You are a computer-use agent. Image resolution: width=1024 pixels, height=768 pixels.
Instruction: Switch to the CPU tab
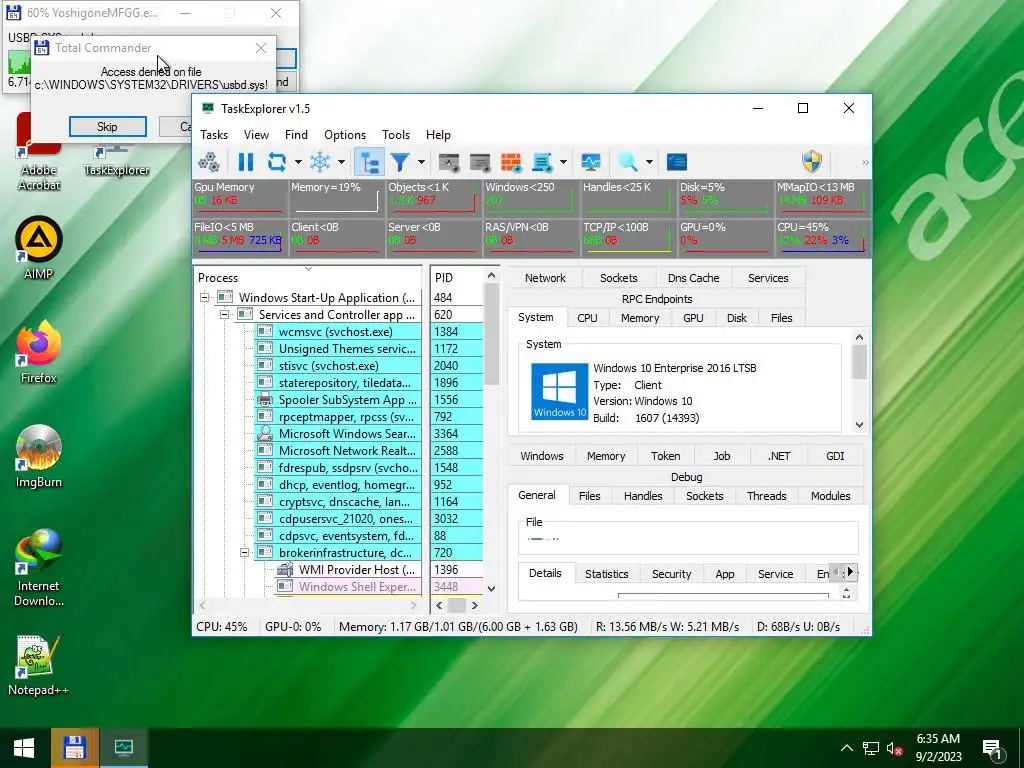coord(587,318)
